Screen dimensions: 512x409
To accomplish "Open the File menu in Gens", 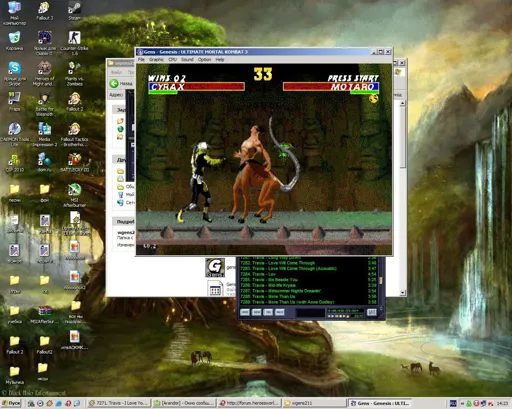I will pos(141,59).
